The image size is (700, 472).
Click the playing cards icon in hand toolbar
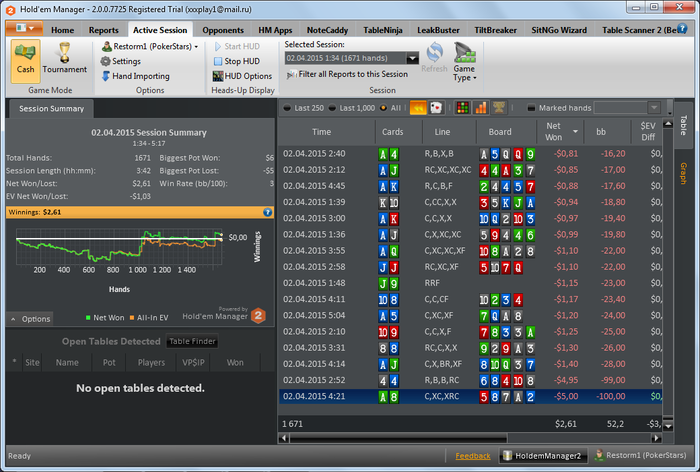point(436,108)
